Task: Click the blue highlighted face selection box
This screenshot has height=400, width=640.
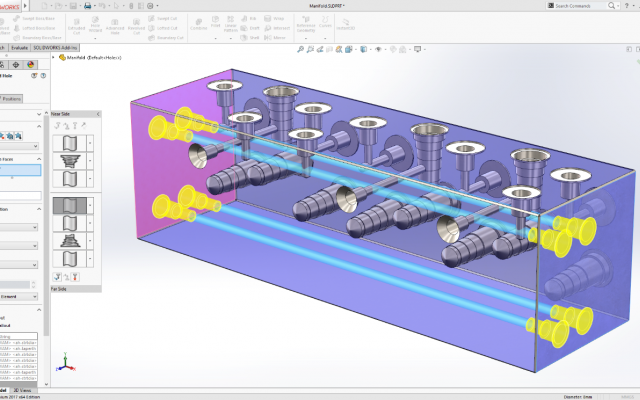Action: 20,170
